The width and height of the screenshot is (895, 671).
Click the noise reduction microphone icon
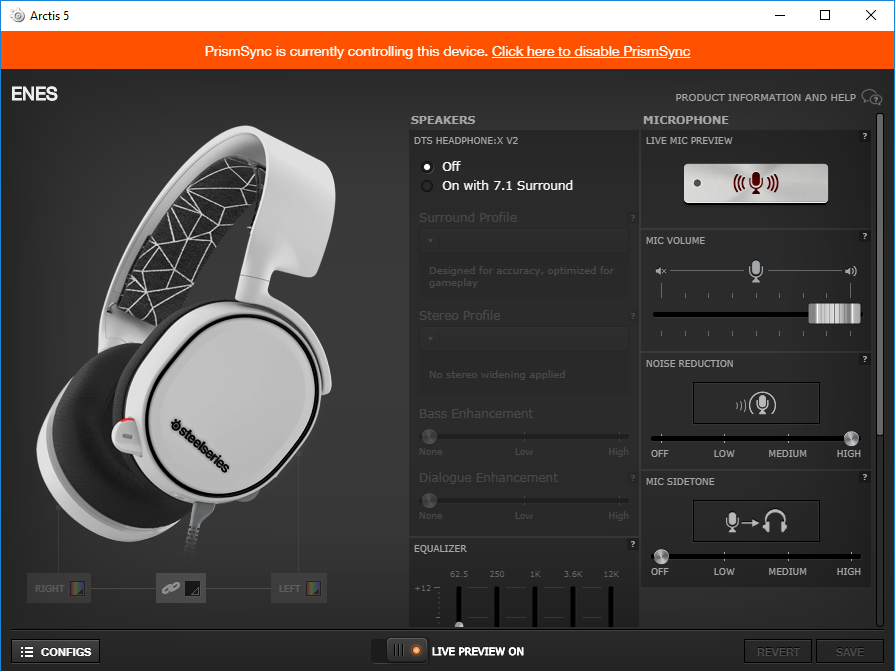point(756,403)
